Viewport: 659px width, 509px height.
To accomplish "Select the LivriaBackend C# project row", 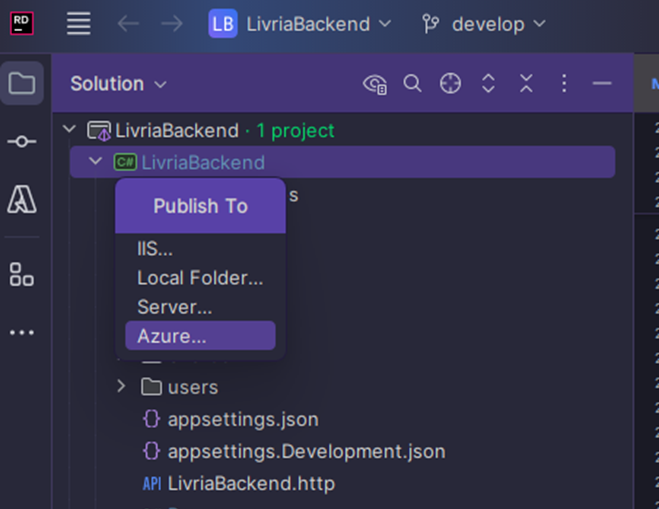I will (x=343, y=162).
